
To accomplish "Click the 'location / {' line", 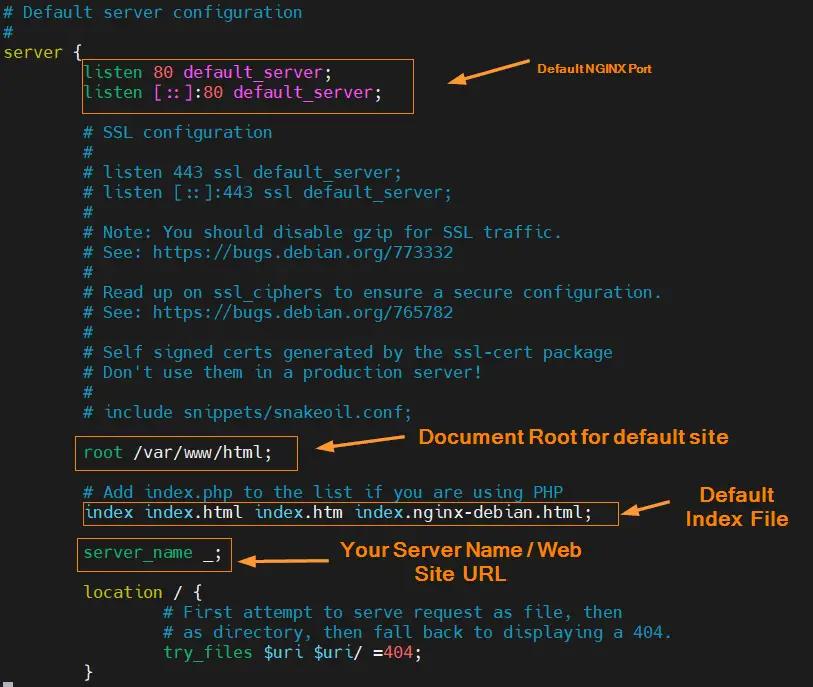I will [143, 592].
